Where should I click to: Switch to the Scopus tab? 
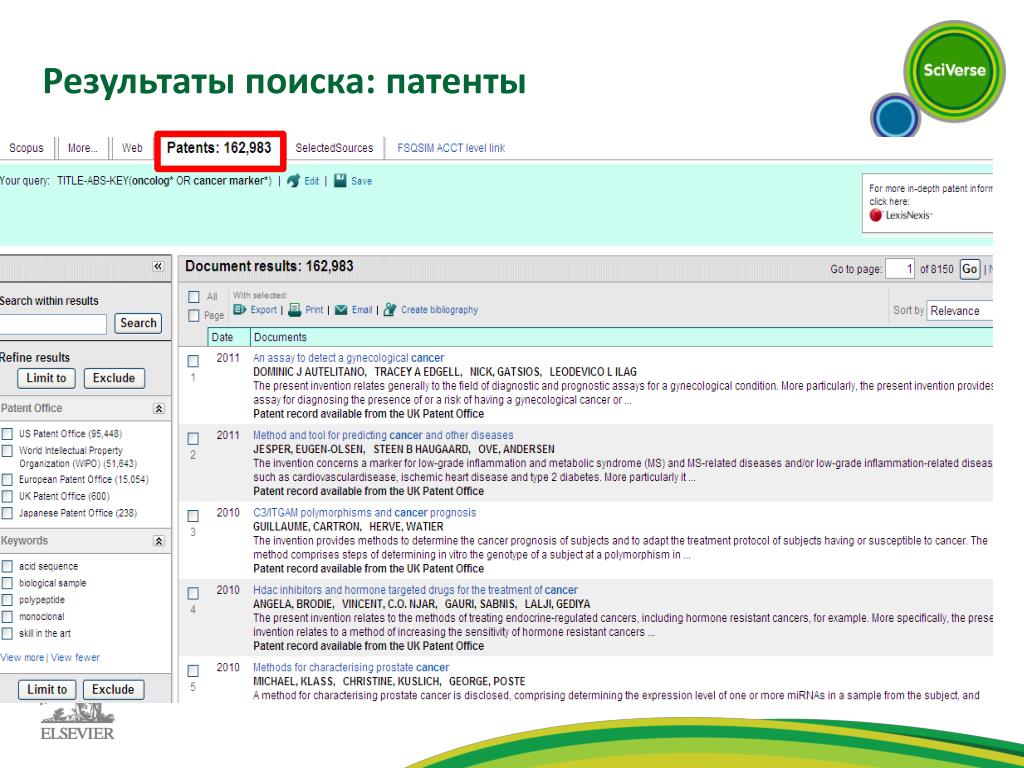[26, 148]
